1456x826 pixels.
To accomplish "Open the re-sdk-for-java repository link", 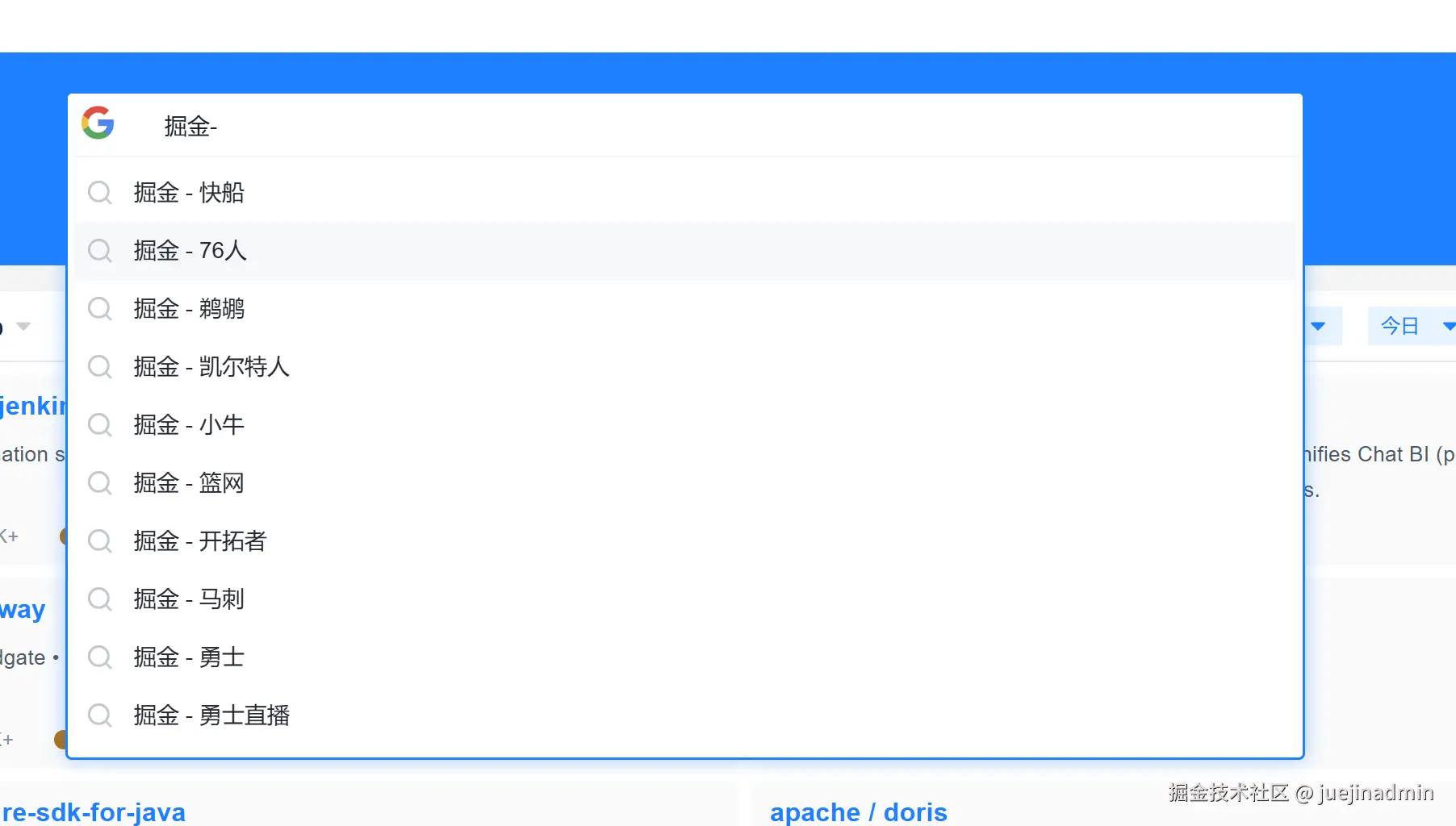I will click(94, 811).
